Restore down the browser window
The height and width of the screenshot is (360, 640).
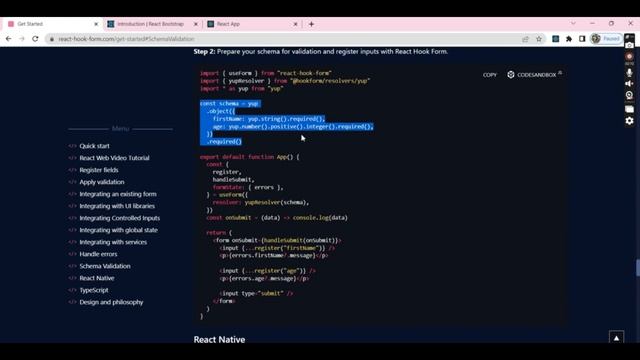611,23
